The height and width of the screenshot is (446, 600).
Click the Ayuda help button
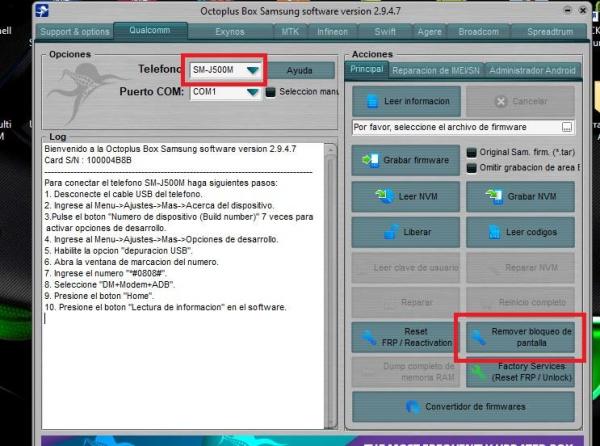[299, 70]
